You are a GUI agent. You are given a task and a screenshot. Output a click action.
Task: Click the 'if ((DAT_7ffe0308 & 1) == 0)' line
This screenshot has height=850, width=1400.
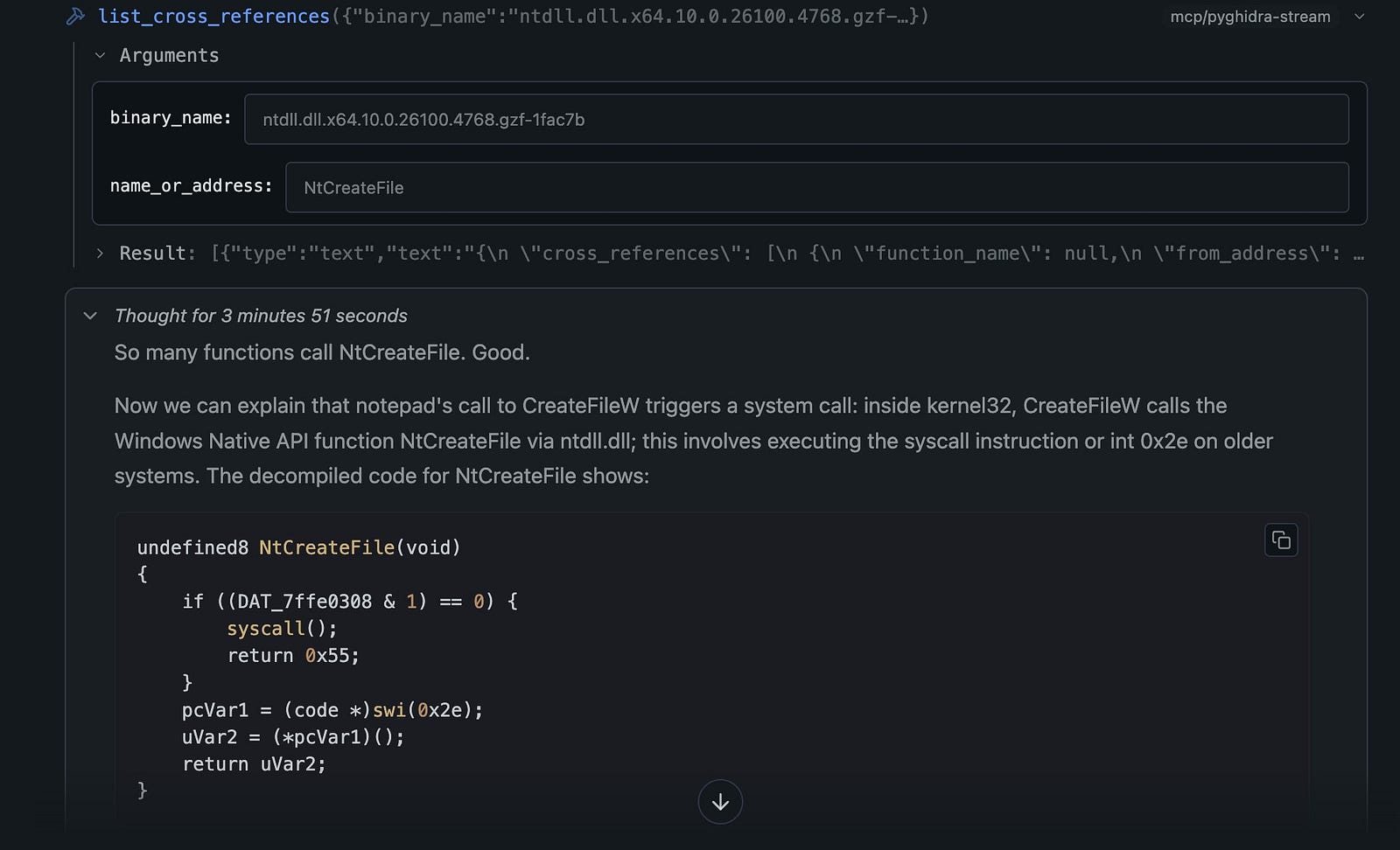pyautogui.click(x=349, y=602)
